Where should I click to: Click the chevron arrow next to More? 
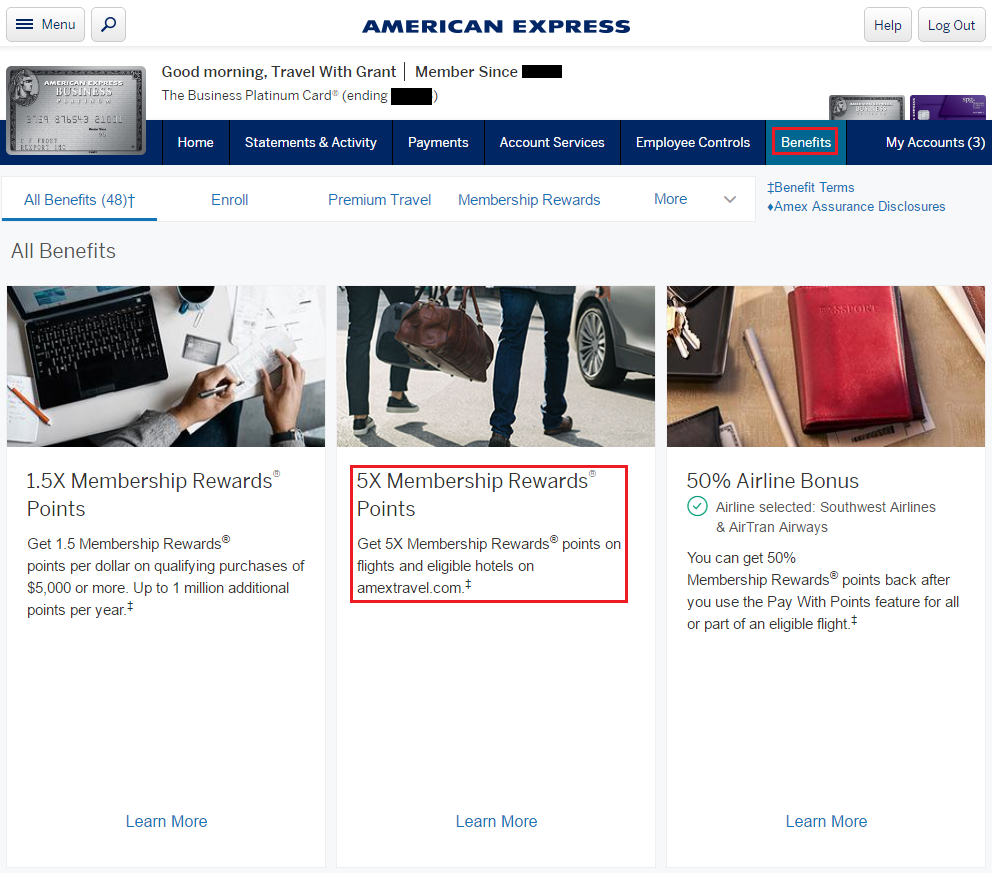(730, 200)
